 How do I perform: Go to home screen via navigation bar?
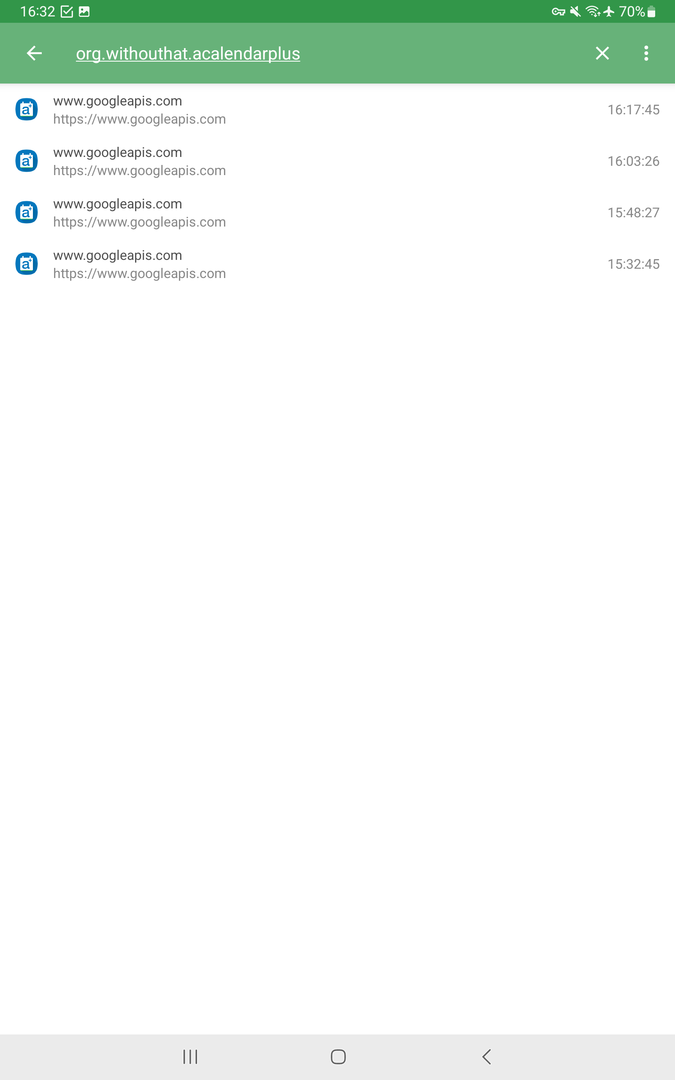[338, 1057]
